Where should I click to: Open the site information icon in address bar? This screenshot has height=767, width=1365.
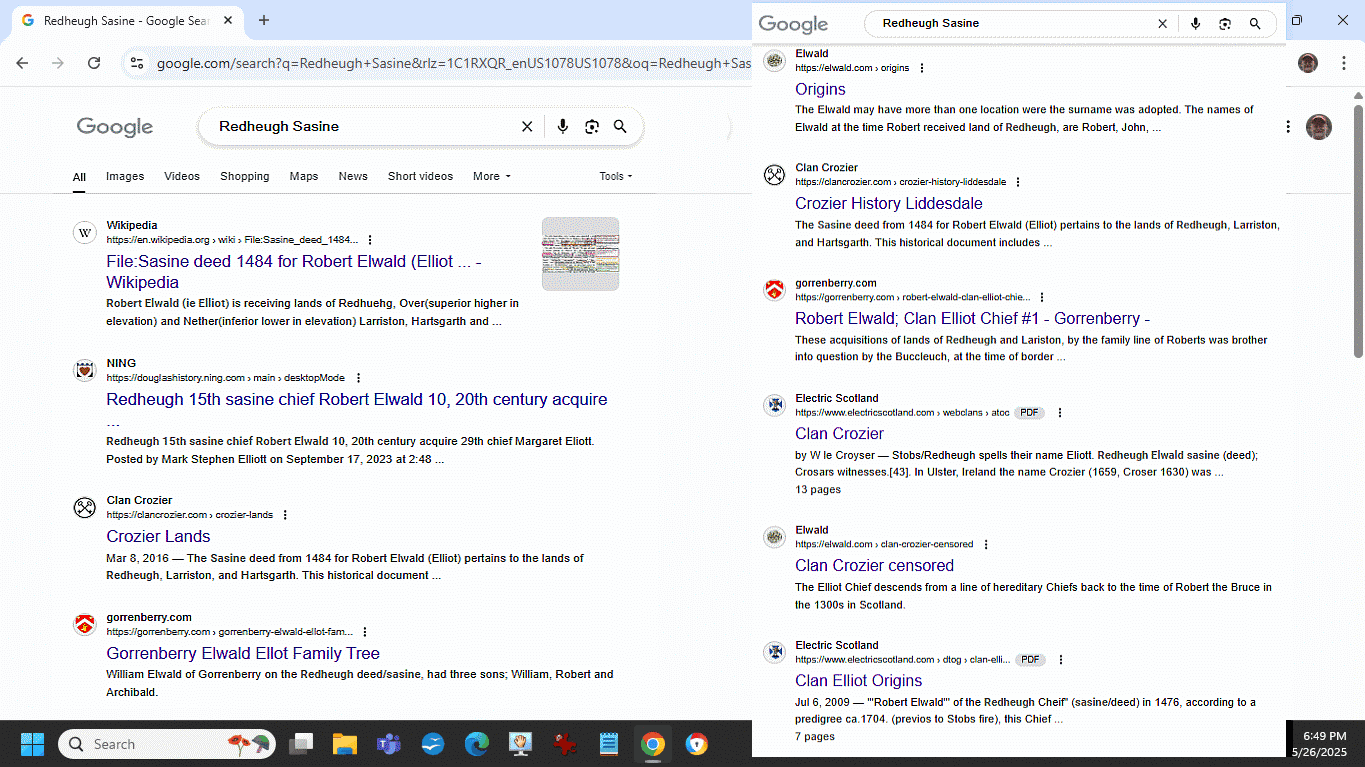point(137,63)
